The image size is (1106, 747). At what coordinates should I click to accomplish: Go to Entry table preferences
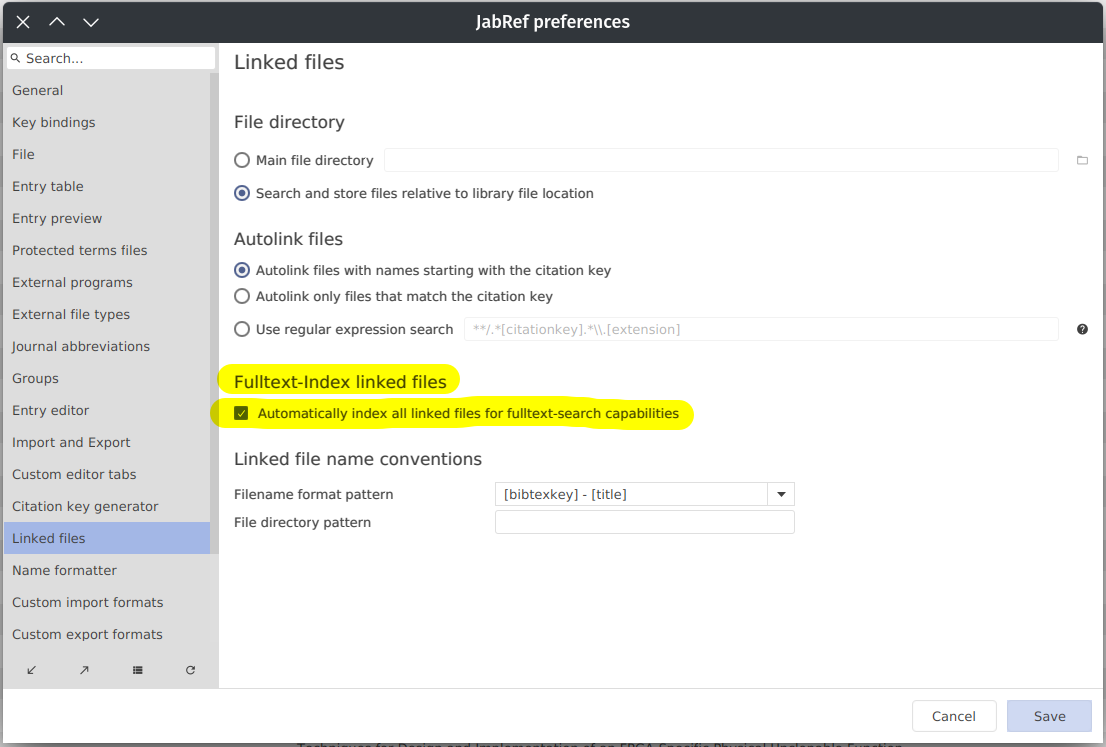pyautogui.click(x=107, y=186)
